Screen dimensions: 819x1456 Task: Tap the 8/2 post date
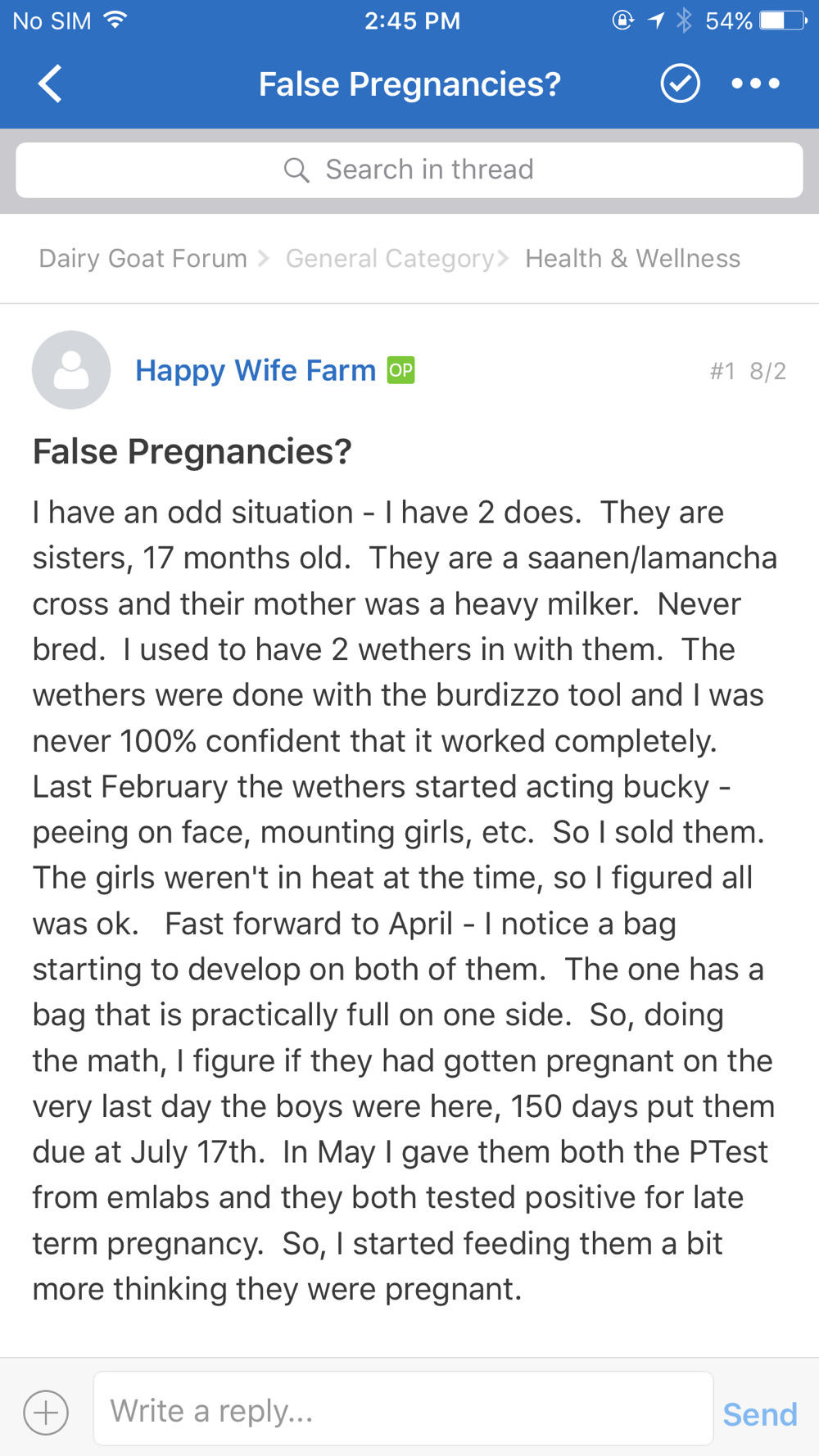tap(767, 372)
